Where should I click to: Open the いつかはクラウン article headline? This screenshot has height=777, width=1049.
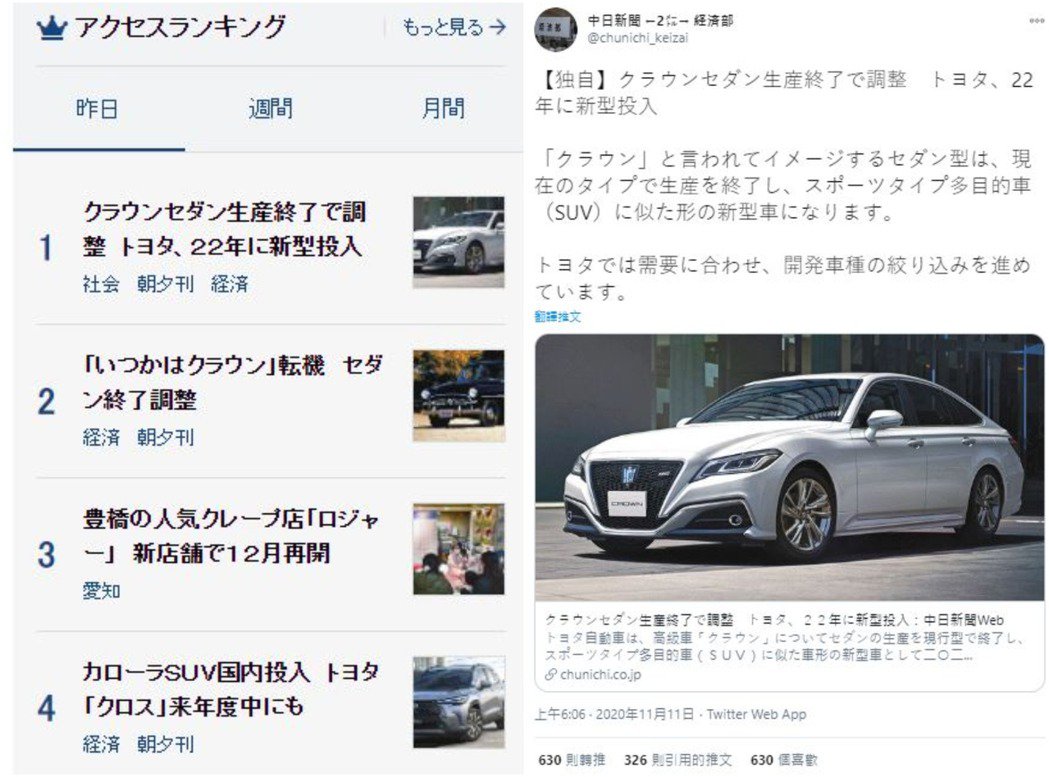click(233, 382)
